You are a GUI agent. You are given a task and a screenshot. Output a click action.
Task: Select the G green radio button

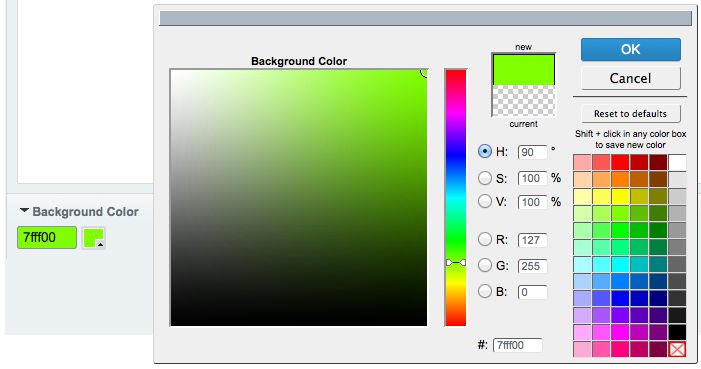pos(485,265)
